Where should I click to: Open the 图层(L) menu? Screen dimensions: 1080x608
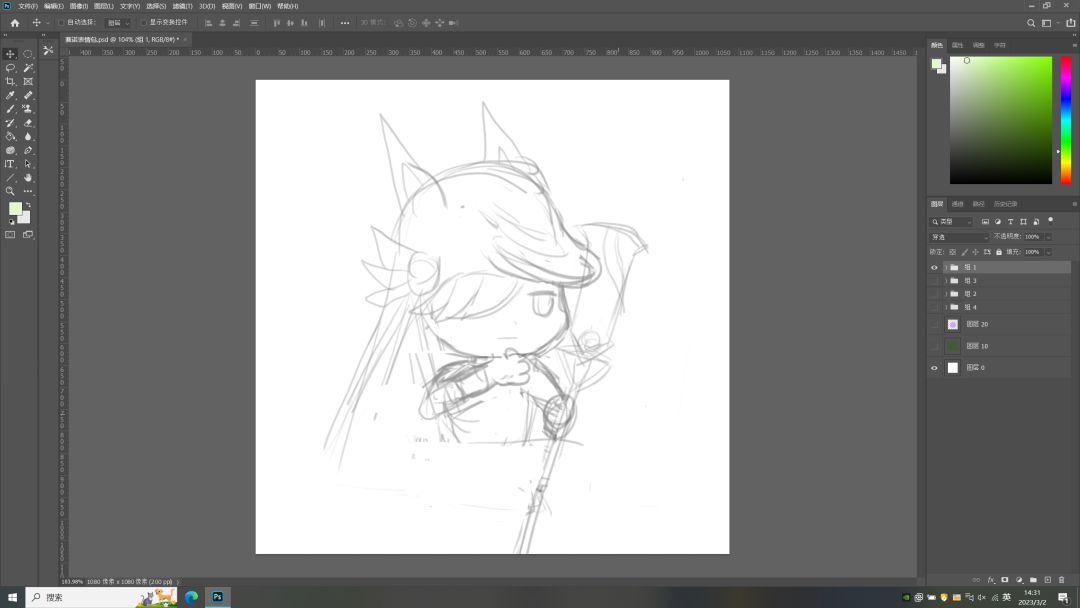pyautogui.click(x=103, y=6)
